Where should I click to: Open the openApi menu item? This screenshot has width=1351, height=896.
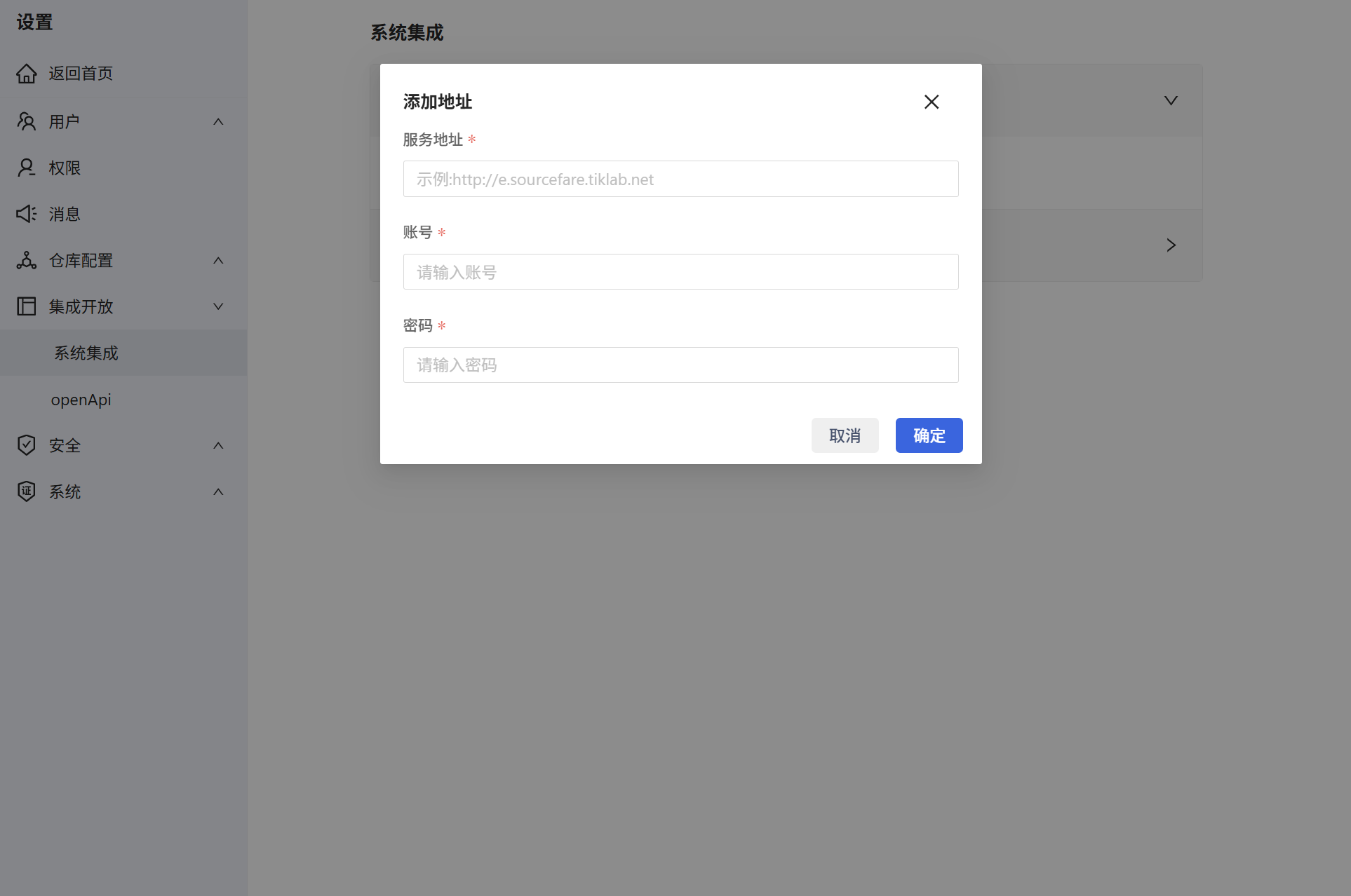click(x=81, y=400)
